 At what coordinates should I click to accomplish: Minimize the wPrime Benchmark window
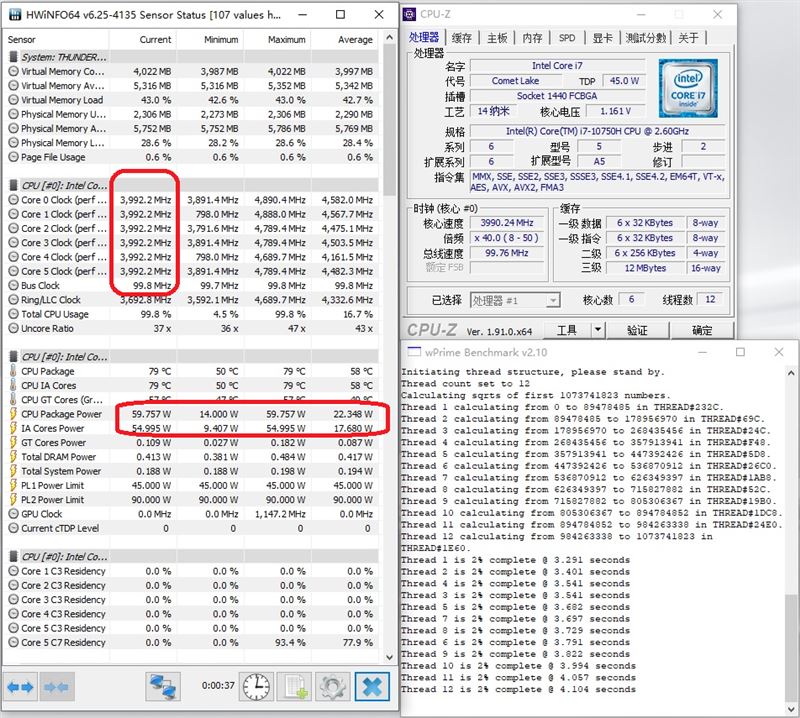702,352
